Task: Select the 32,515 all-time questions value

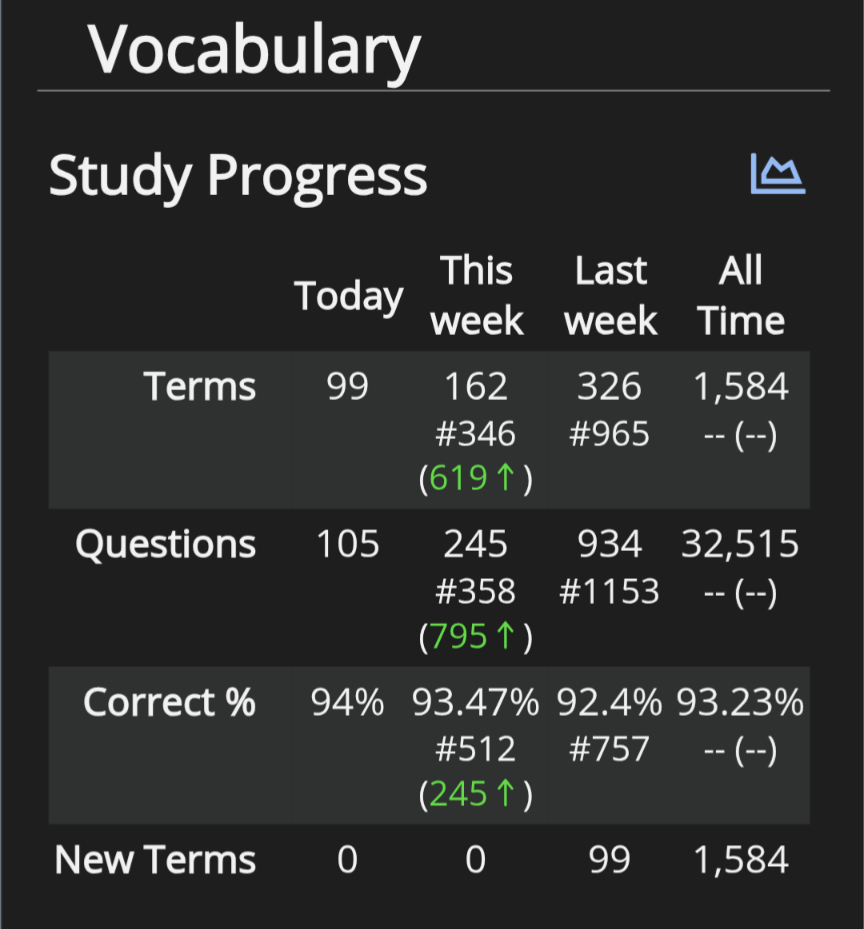Action: (740, 544)
